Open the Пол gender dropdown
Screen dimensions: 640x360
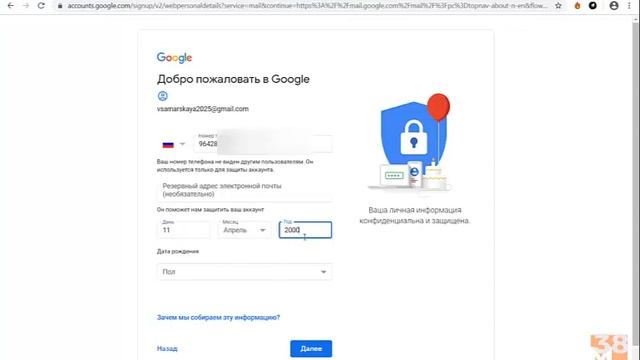244,272
